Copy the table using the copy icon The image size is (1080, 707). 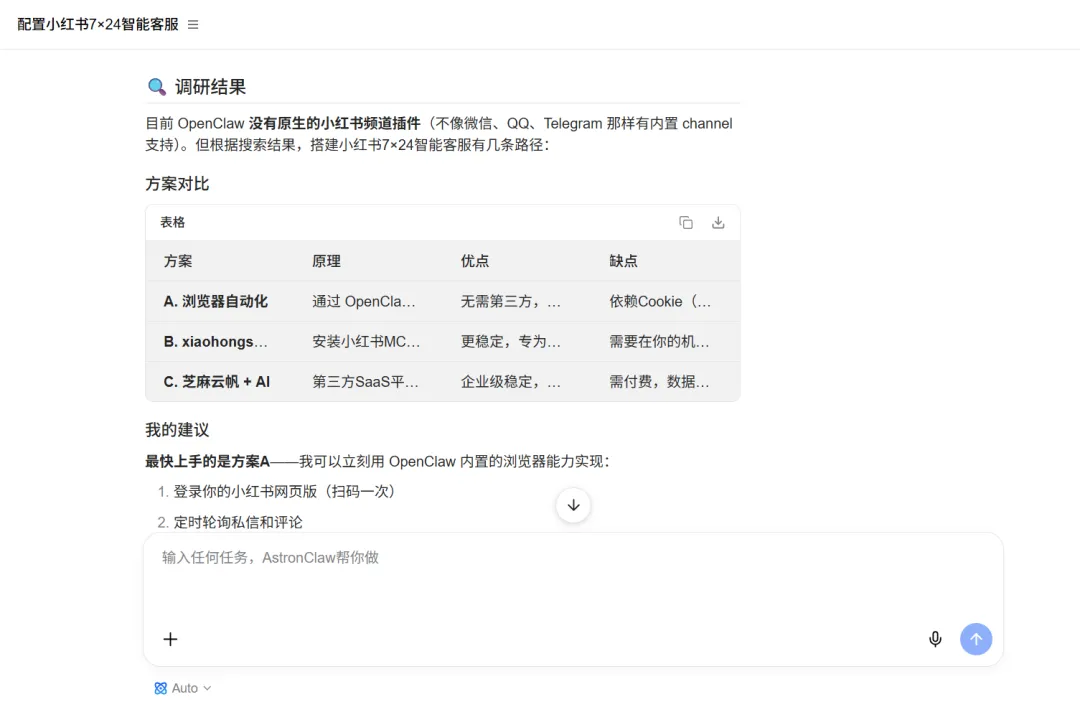[685, 223]
